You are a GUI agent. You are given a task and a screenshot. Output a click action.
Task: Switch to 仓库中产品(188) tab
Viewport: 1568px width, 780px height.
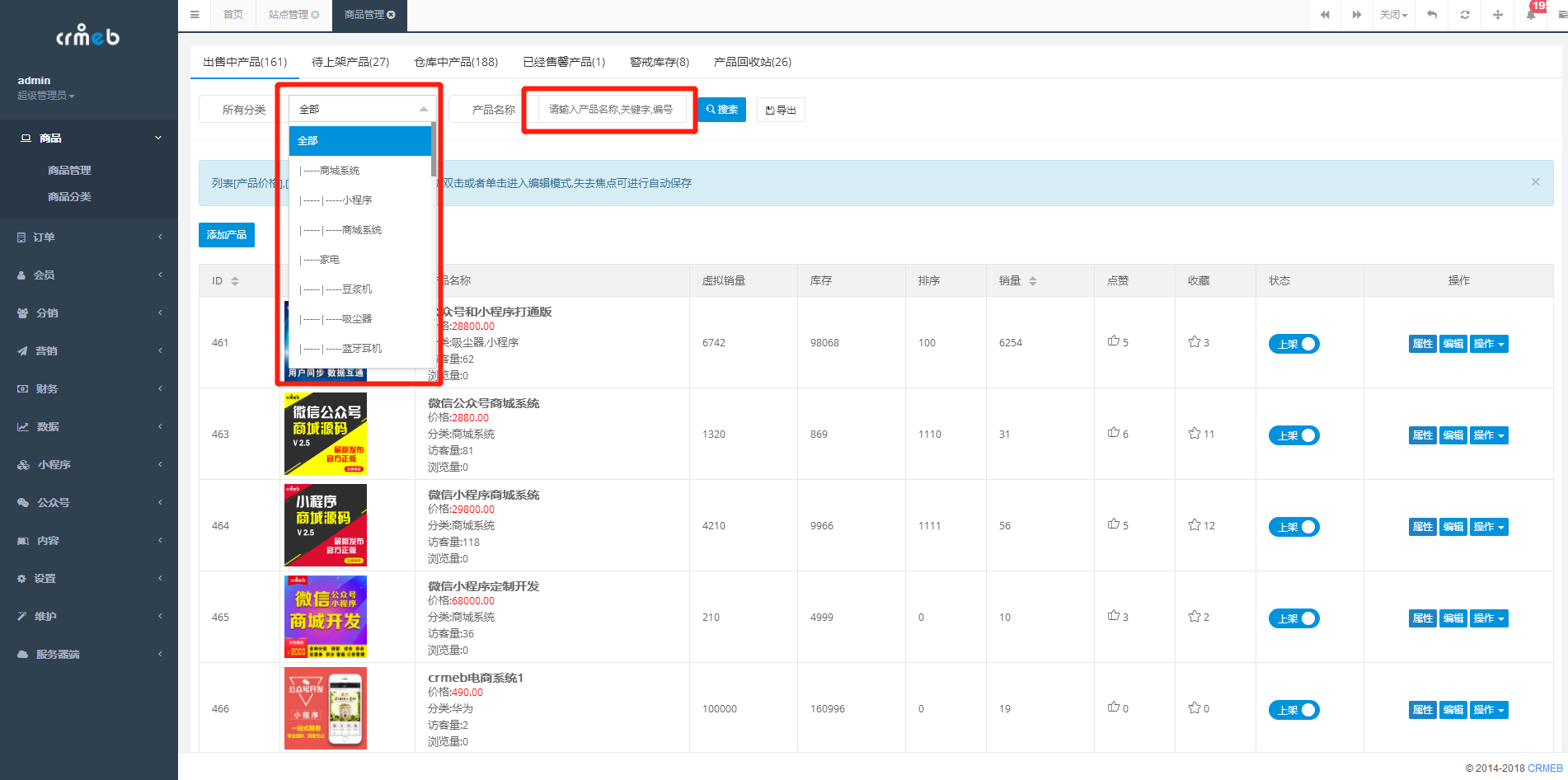click(x=456, y=62)
